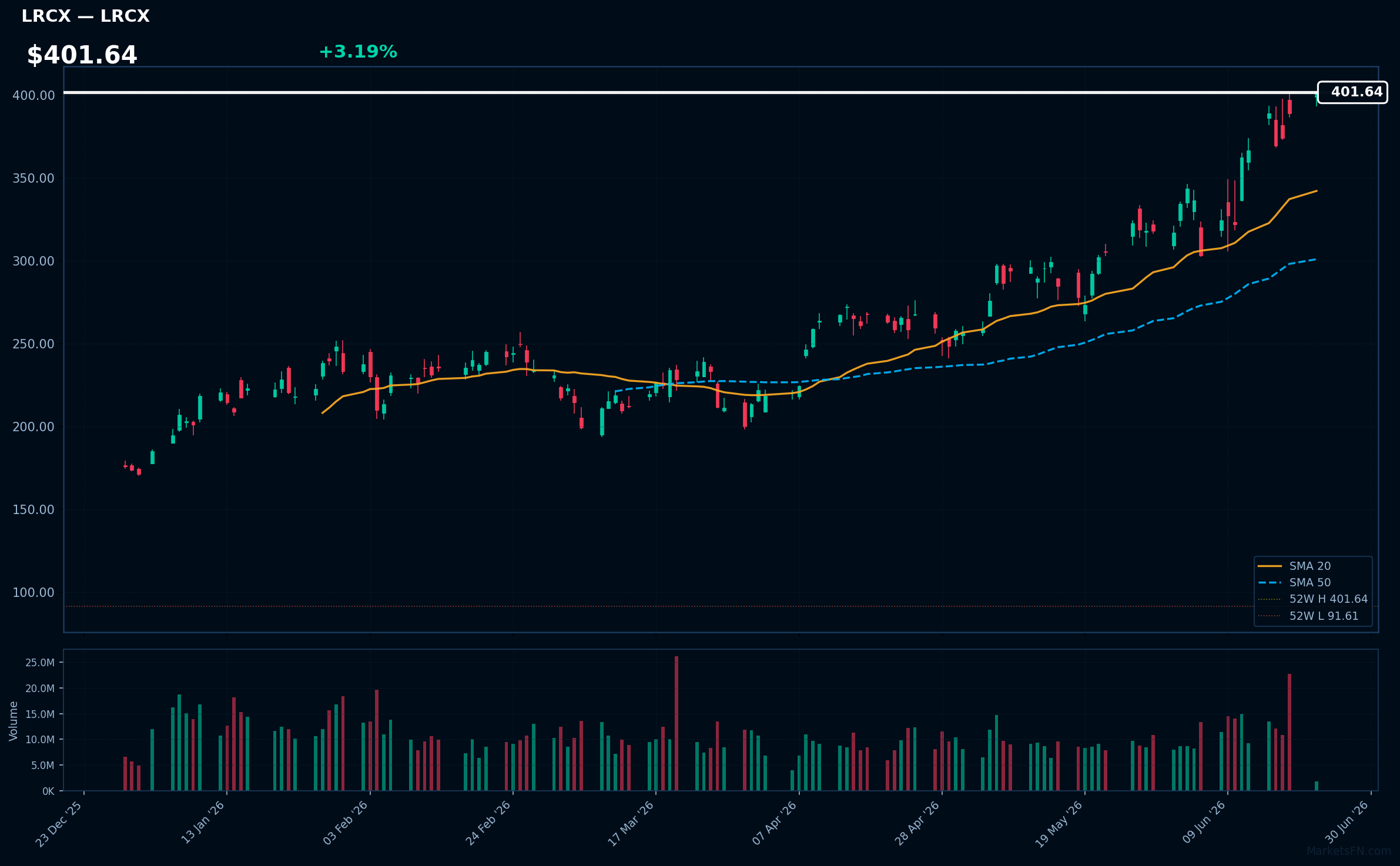Click the 23 Dec '25 date label
The image size is (1400, 866).
pos(59,824)
